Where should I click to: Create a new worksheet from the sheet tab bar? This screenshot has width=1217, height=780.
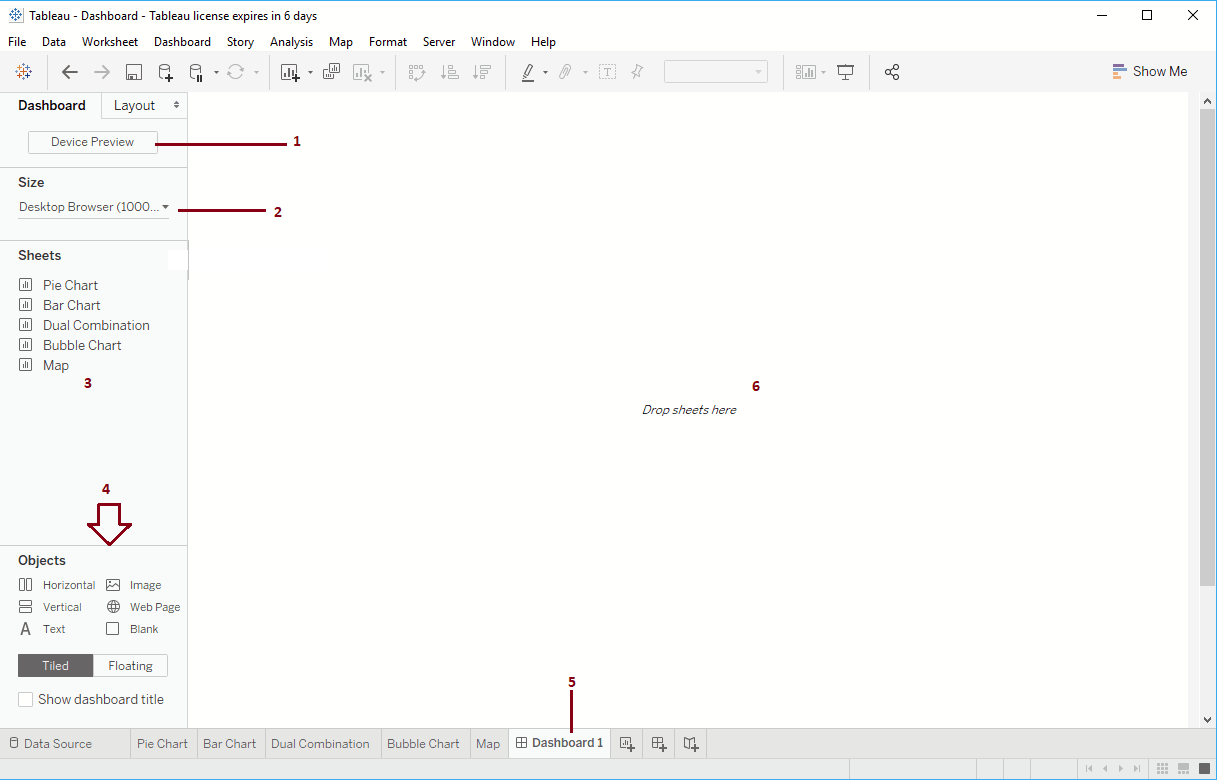[x=626, y=743]
